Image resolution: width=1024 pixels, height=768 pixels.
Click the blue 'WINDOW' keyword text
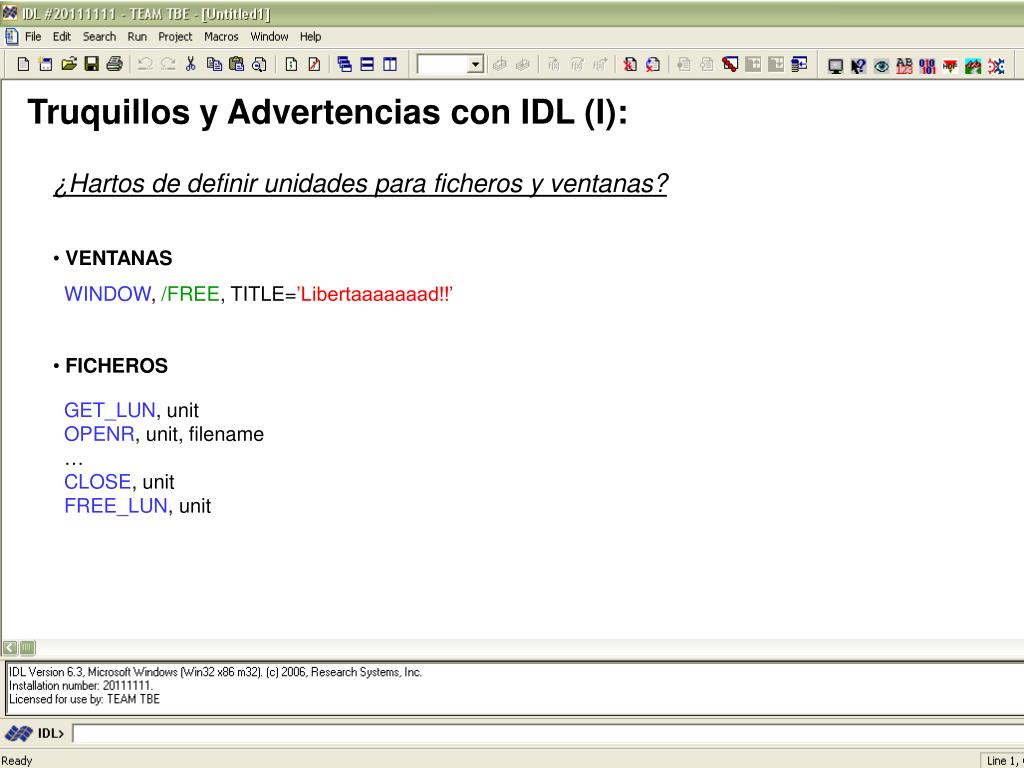point(107,294)
